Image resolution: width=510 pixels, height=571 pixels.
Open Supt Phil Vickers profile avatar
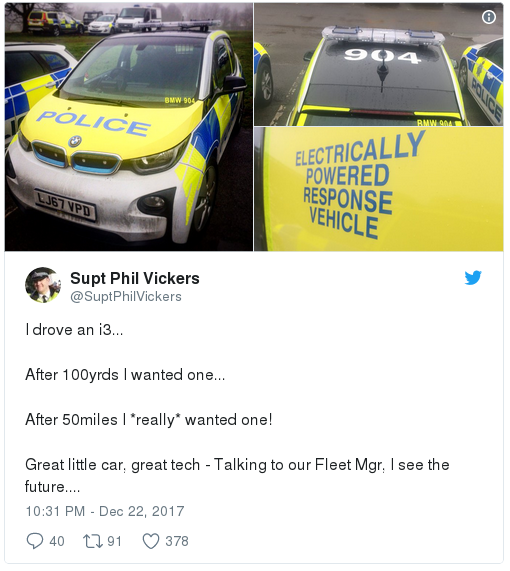click(x=43, y=285)
